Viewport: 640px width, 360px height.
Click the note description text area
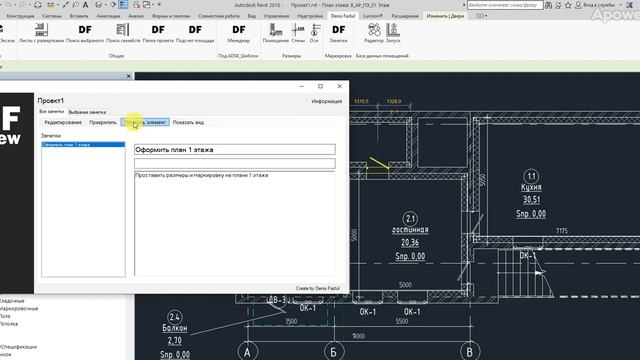(235, 224)
